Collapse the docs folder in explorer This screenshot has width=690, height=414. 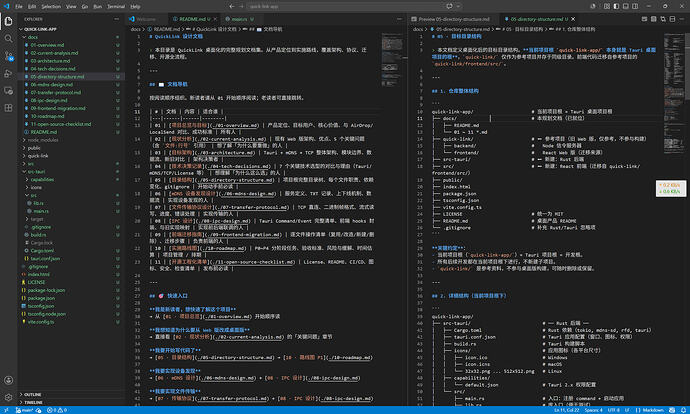70,37
